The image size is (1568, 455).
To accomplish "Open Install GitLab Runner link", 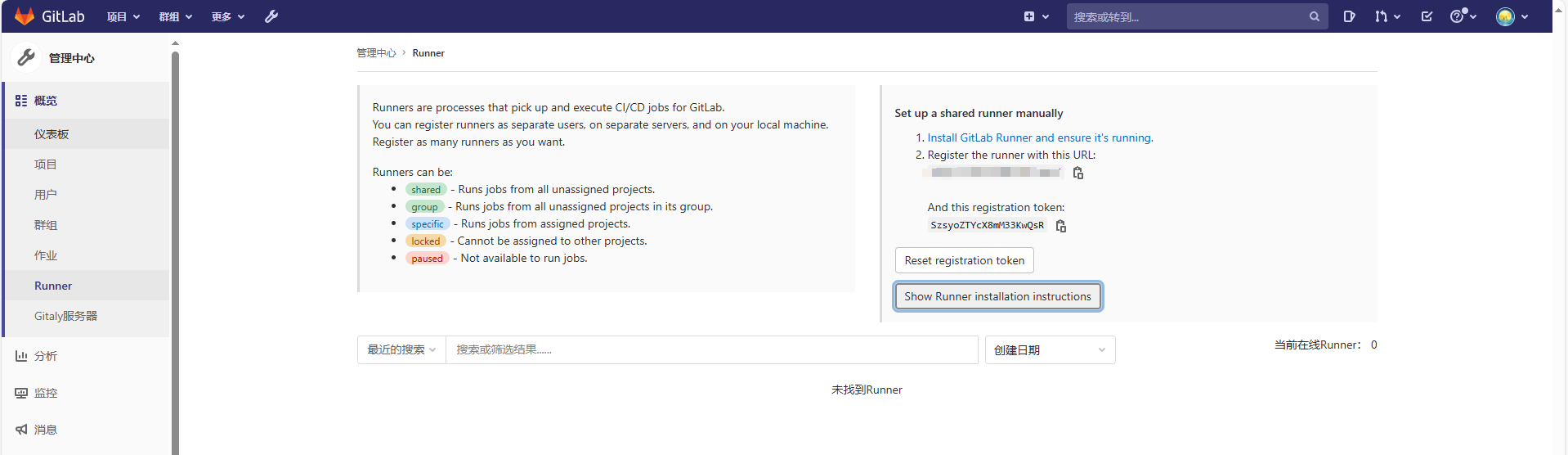I will coord(1040,137).
